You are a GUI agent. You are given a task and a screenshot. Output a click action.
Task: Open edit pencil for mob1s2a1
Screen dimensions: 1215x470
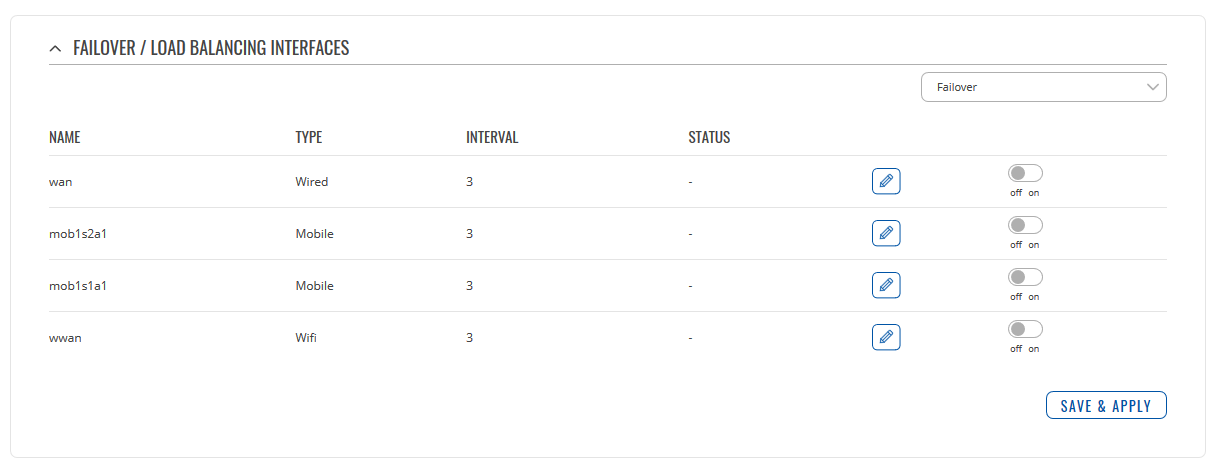885,234
